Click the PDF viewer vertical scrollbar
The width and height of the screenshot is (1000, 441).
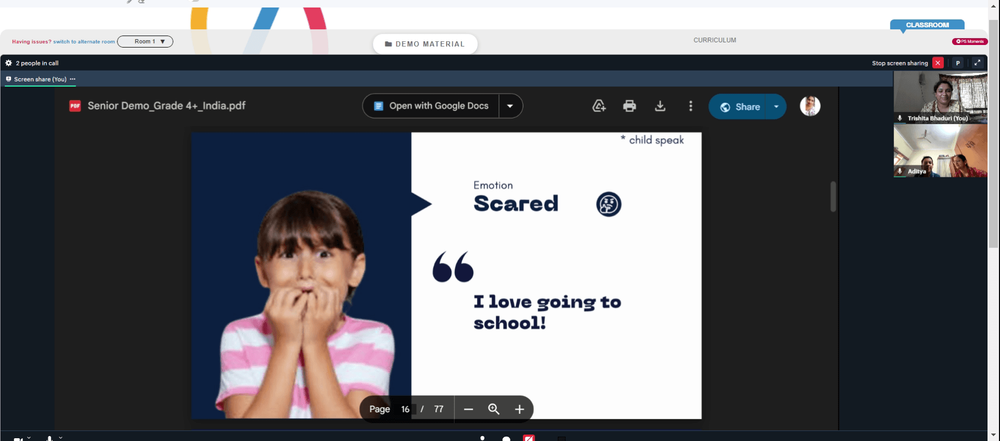click(832, 197)
